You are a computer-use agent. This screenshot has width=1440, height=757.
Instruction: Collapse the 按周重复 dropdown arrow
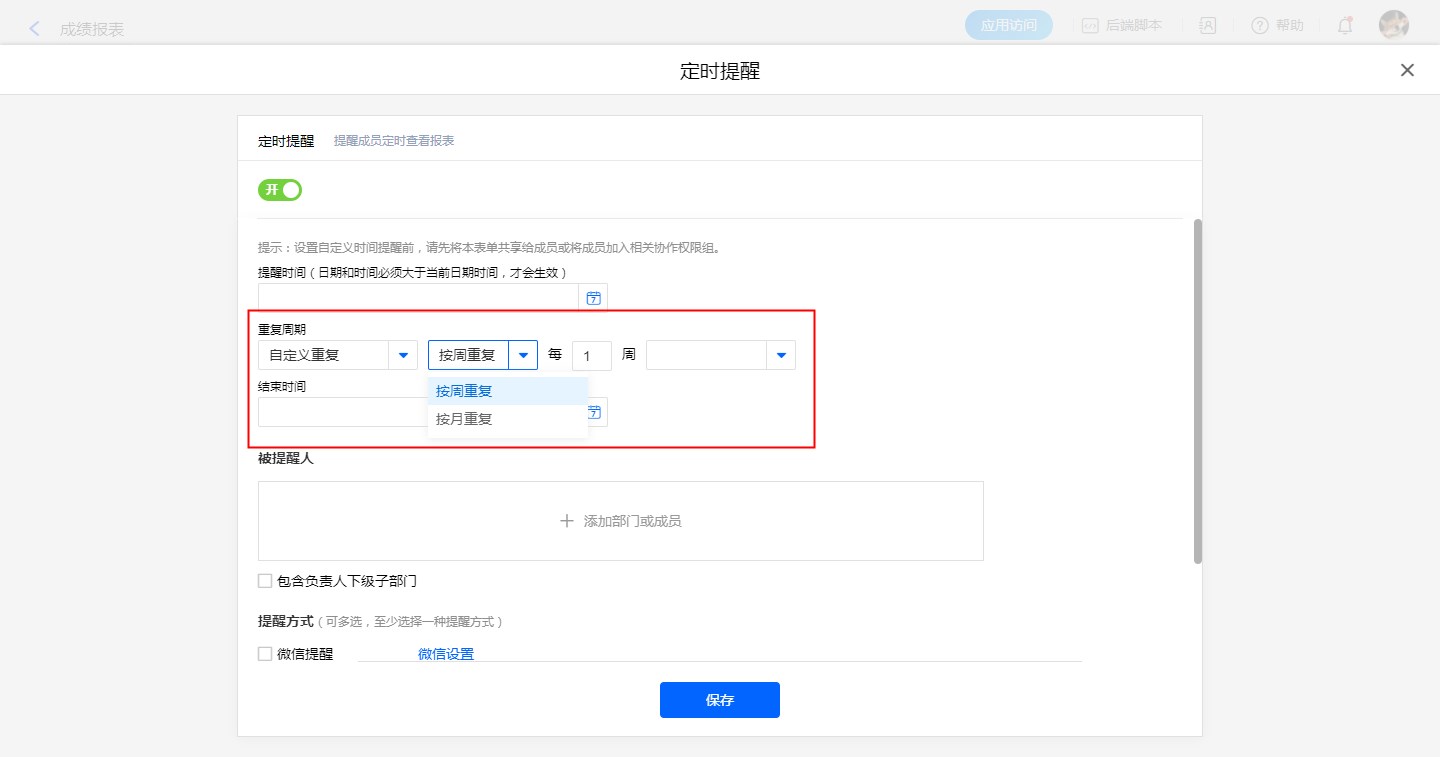tap(523, 355)
